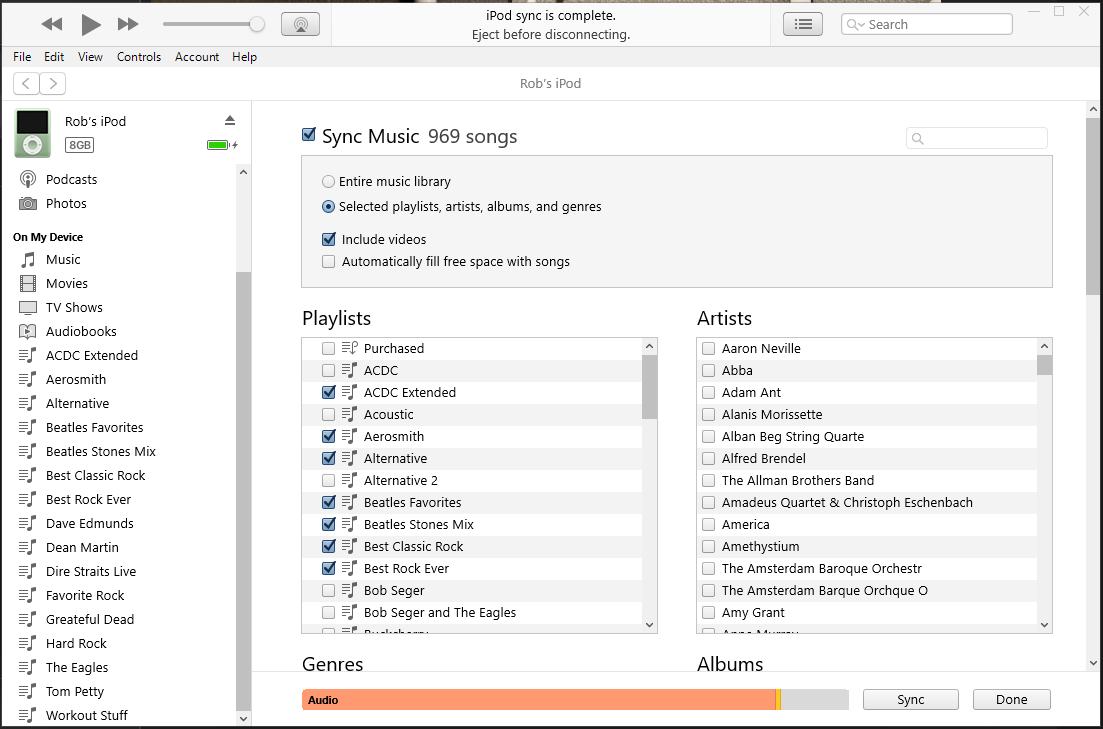The image size is (1103, 729).
Task: Check the Amy Grant artist checkbox
Action: pos(708,612)
